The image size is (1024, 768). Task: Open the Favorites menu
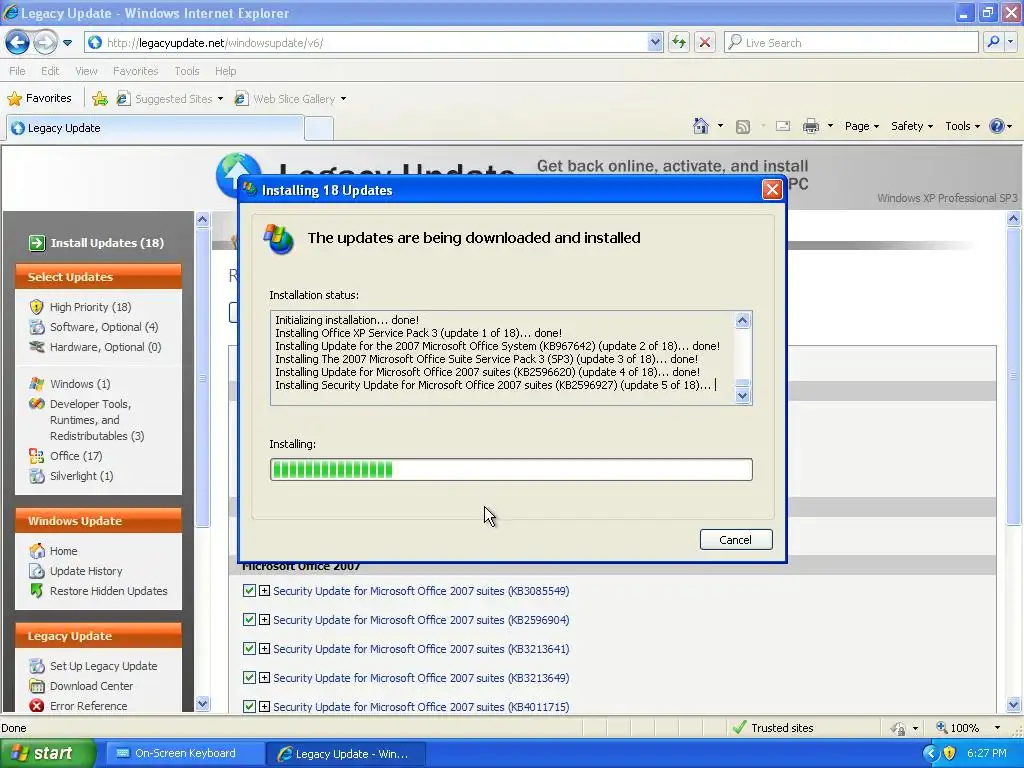135,71
